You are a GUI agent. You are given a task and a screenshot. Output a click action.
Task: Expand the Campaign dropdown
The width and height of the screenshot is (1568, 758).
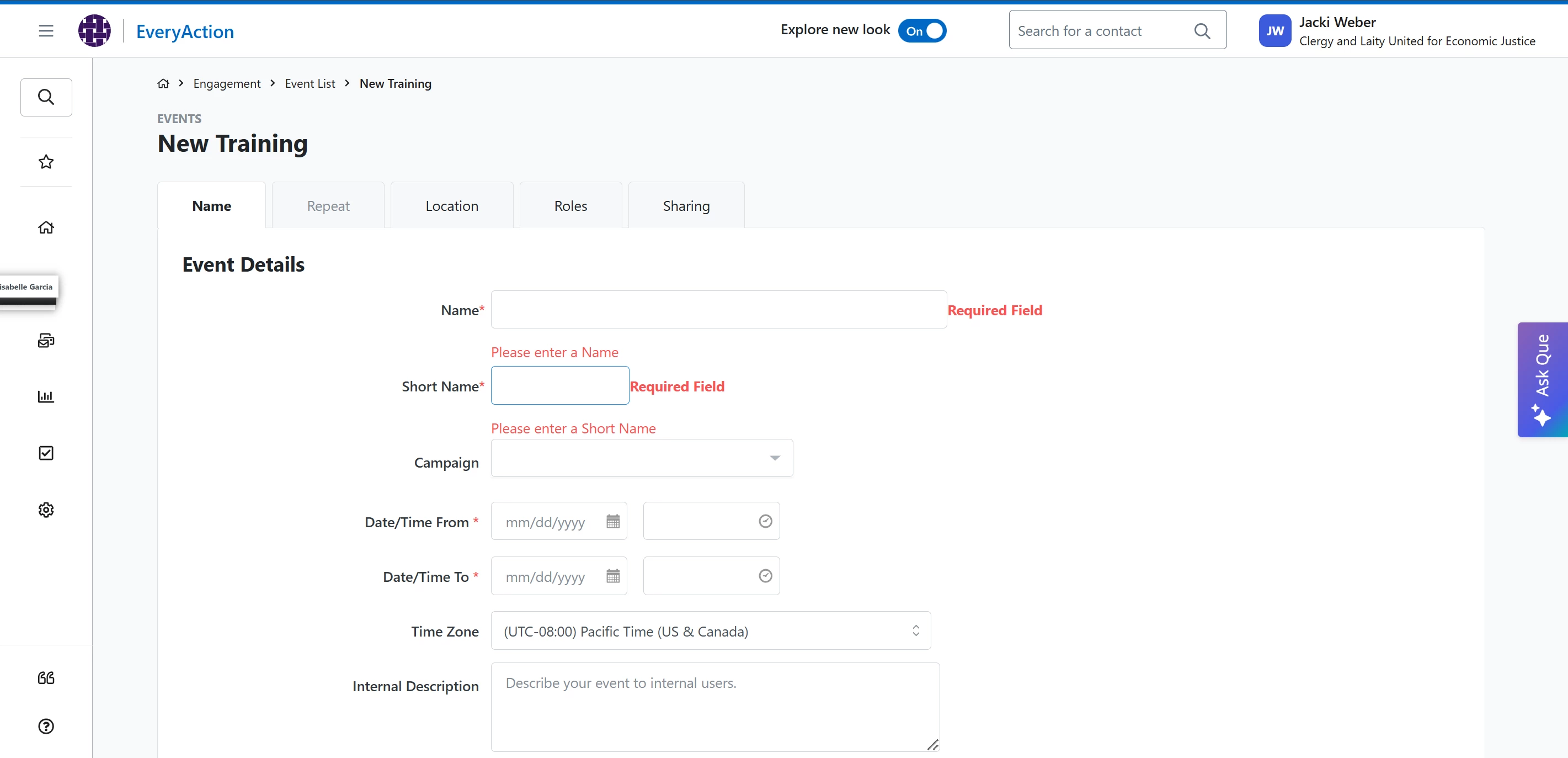click(x=642, y=458)
